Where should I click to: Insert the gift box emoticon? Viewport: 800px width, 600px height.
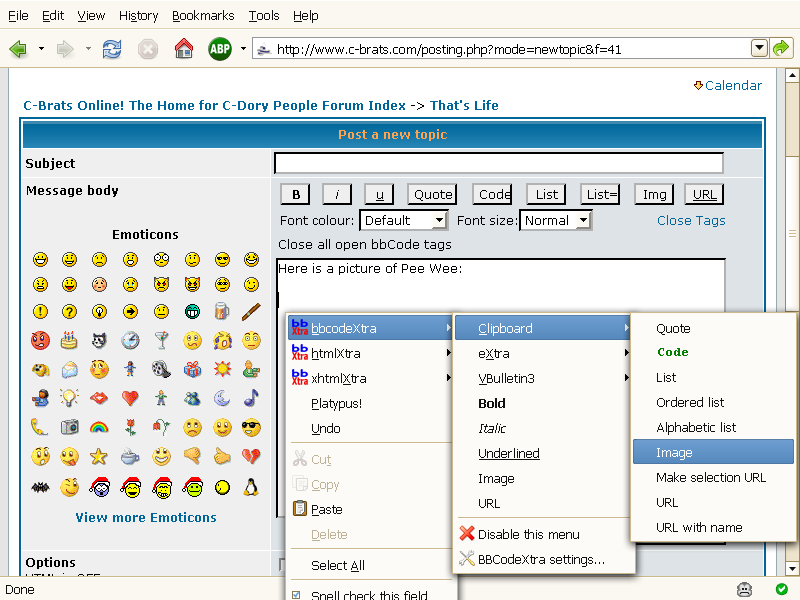point(192,368)
